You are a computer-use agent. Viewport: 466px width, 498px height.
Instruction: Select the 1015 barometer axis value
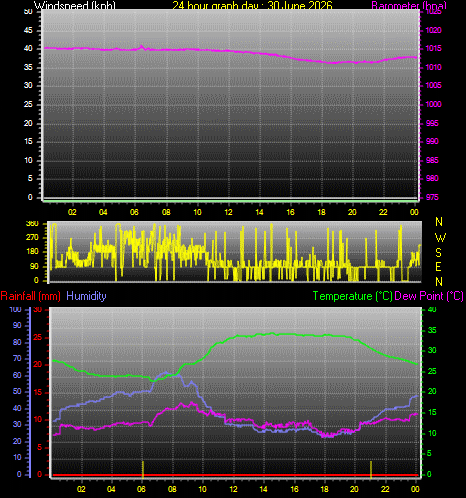point(433,49)
